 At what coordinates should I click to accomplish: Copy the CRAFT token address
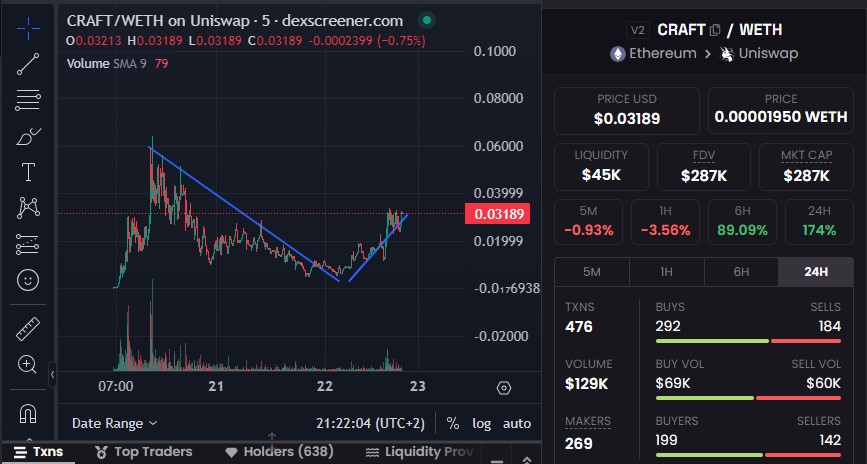click(x=715, y=30)
